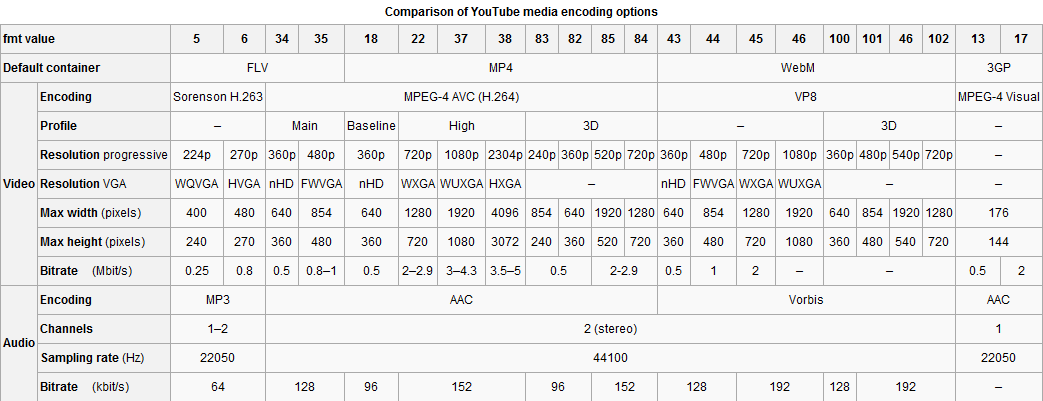Image resolution: width=1043 pixels, height=401 pixels.
Task: Click the FLV default container cell
Action: (257, 68)
